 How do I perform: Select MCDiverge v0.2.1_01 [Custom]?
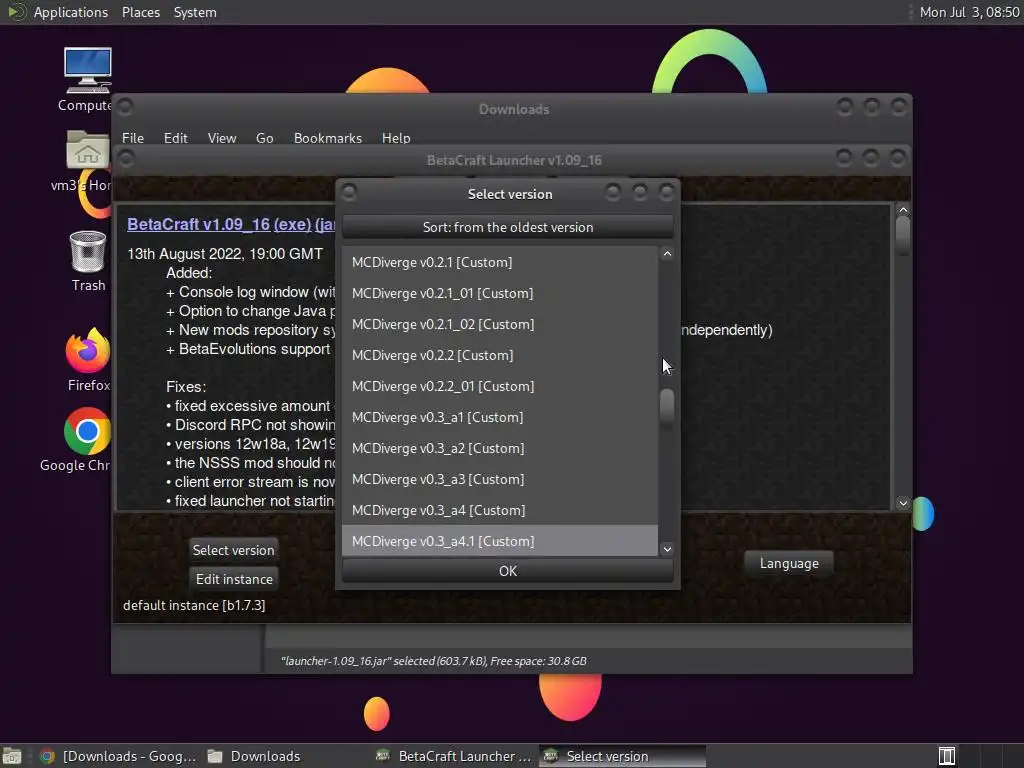pos(500,293)
